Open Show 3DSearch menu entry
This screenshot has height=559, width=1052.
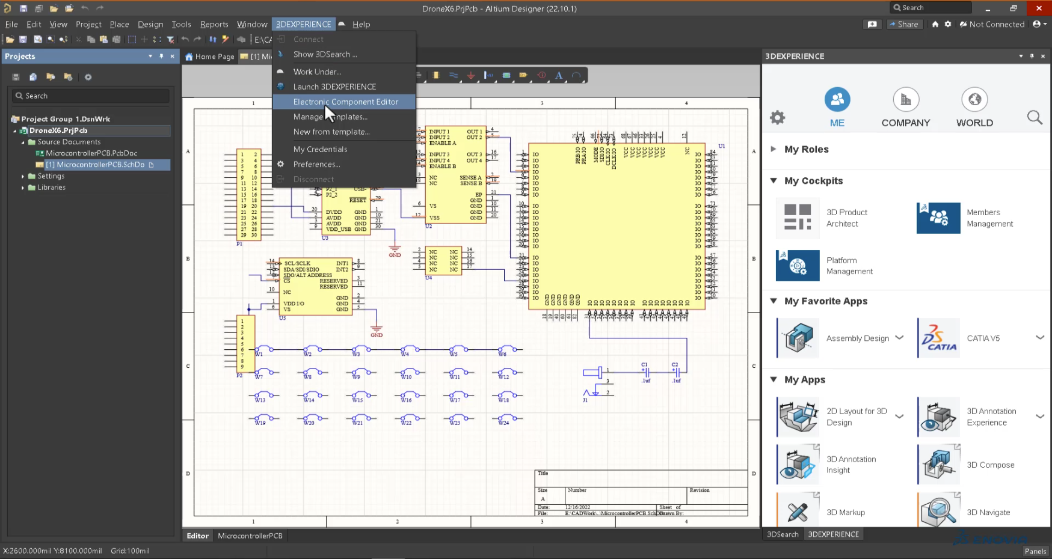coord(325,54)
